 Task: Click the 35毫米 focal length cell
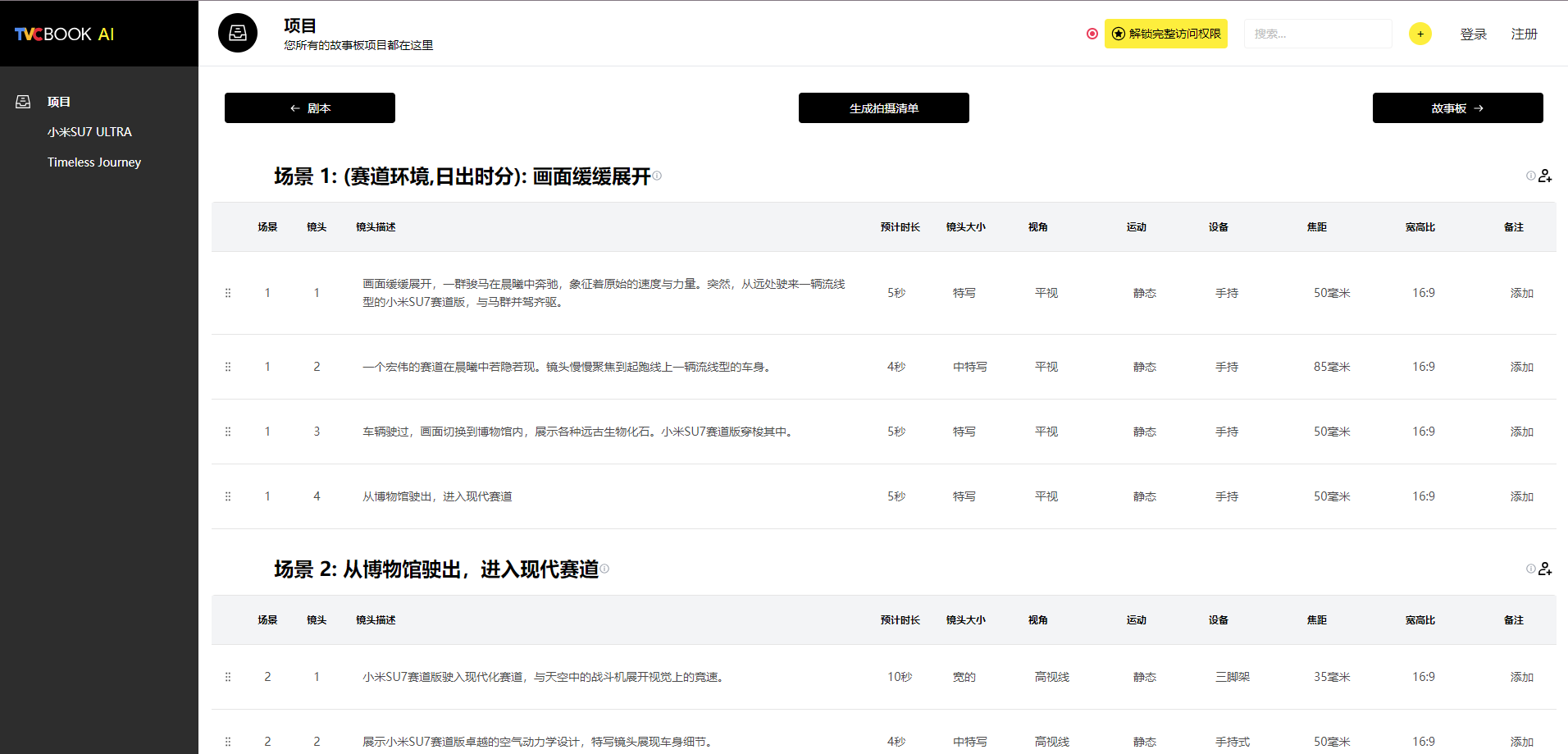(1332, 677)
